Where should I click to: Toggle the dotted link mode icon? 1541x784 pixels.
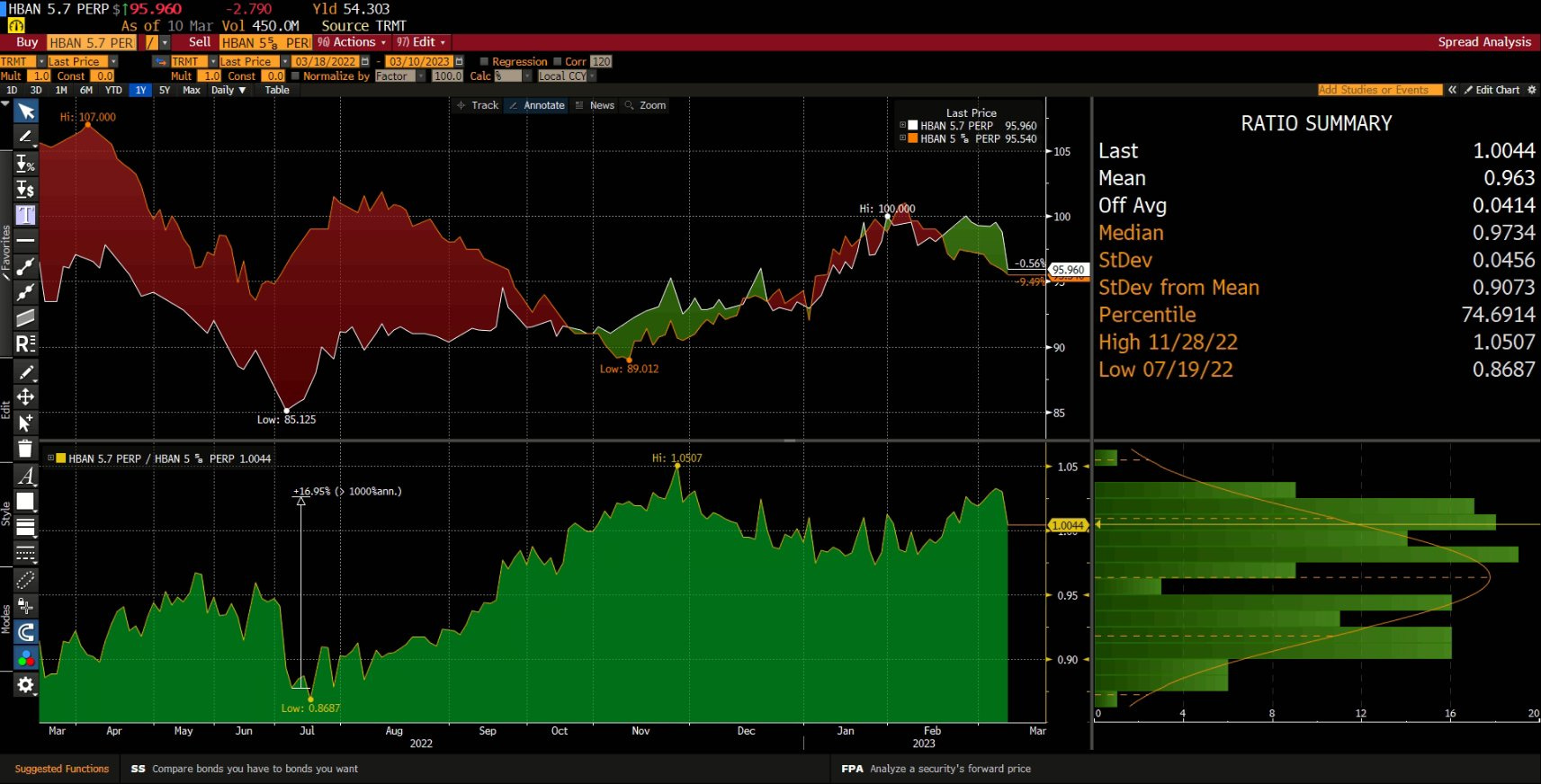pos(25,580)
